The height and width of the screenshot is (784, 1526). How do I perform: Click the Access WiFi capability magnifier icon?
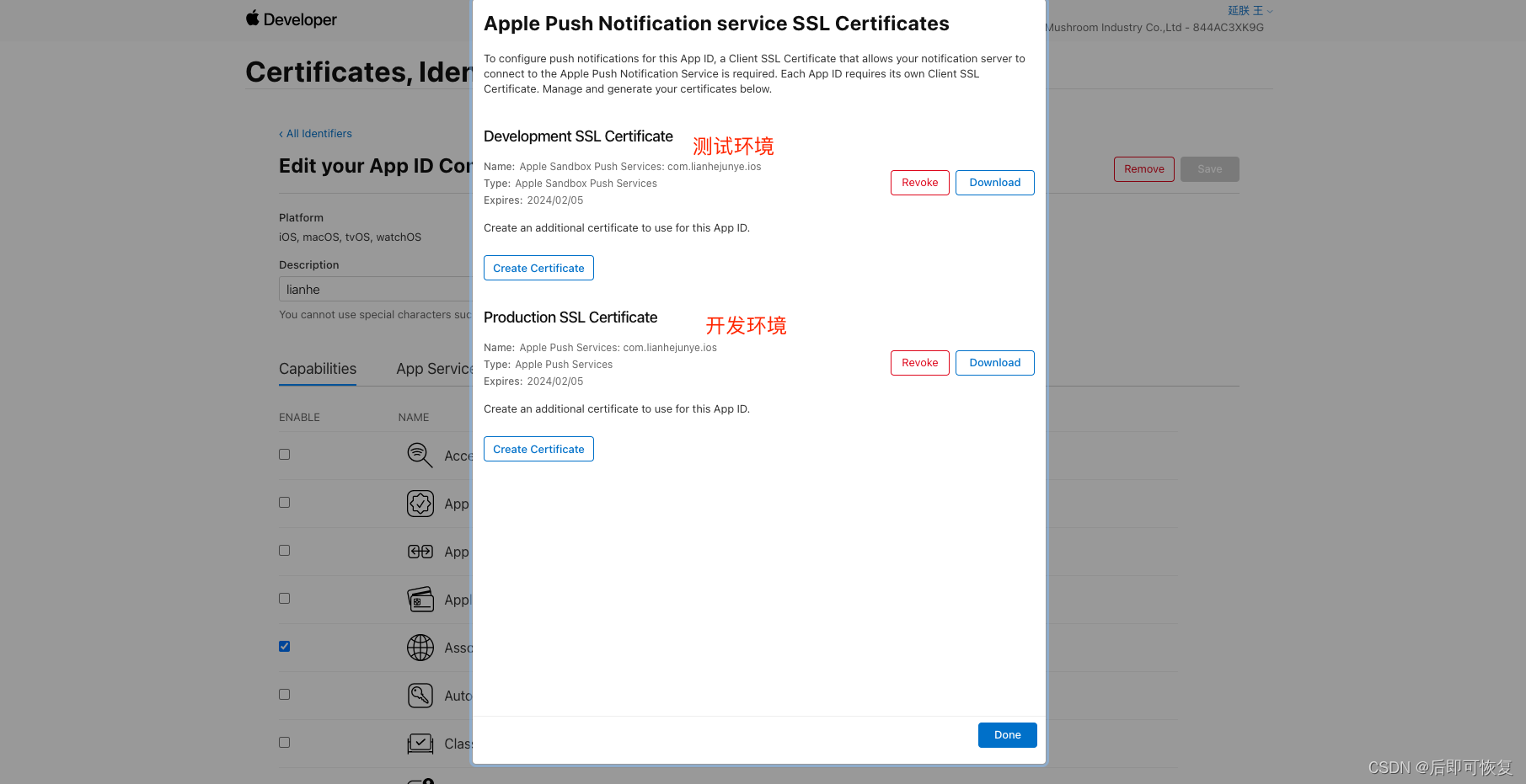pyautogui.click(x=420, y=456)
